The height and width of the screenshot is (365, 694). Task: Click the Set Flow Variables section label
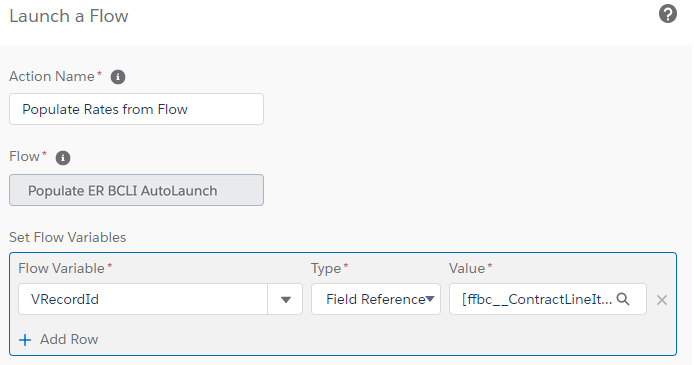[x=68, y=237]
